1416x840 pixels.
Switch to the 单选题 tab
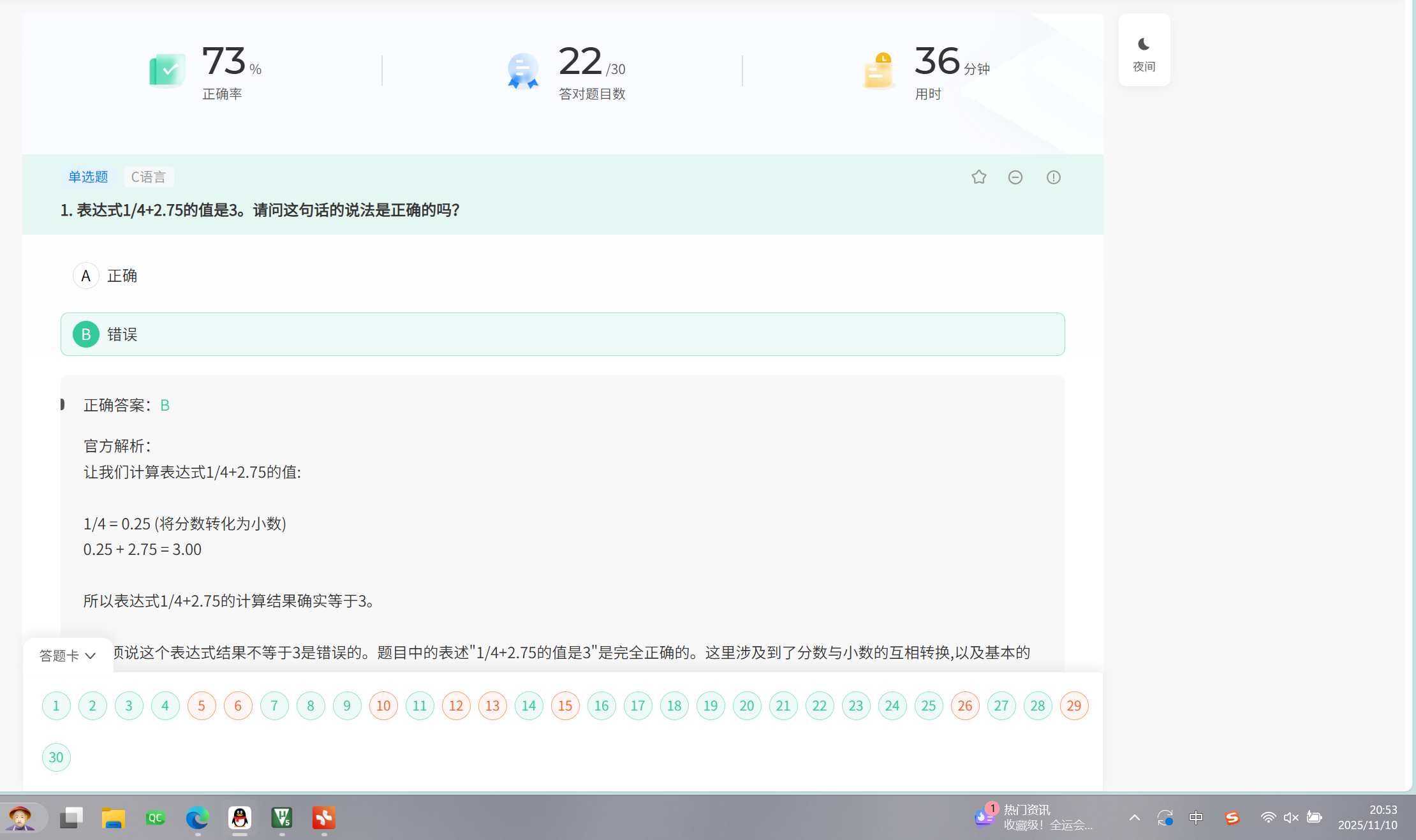point(87,177)
